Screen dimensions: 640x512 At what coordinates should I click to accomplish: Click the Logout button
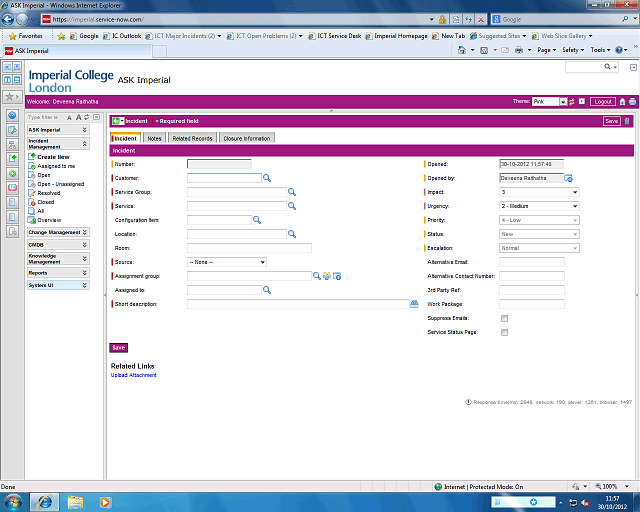click(602, 102)
